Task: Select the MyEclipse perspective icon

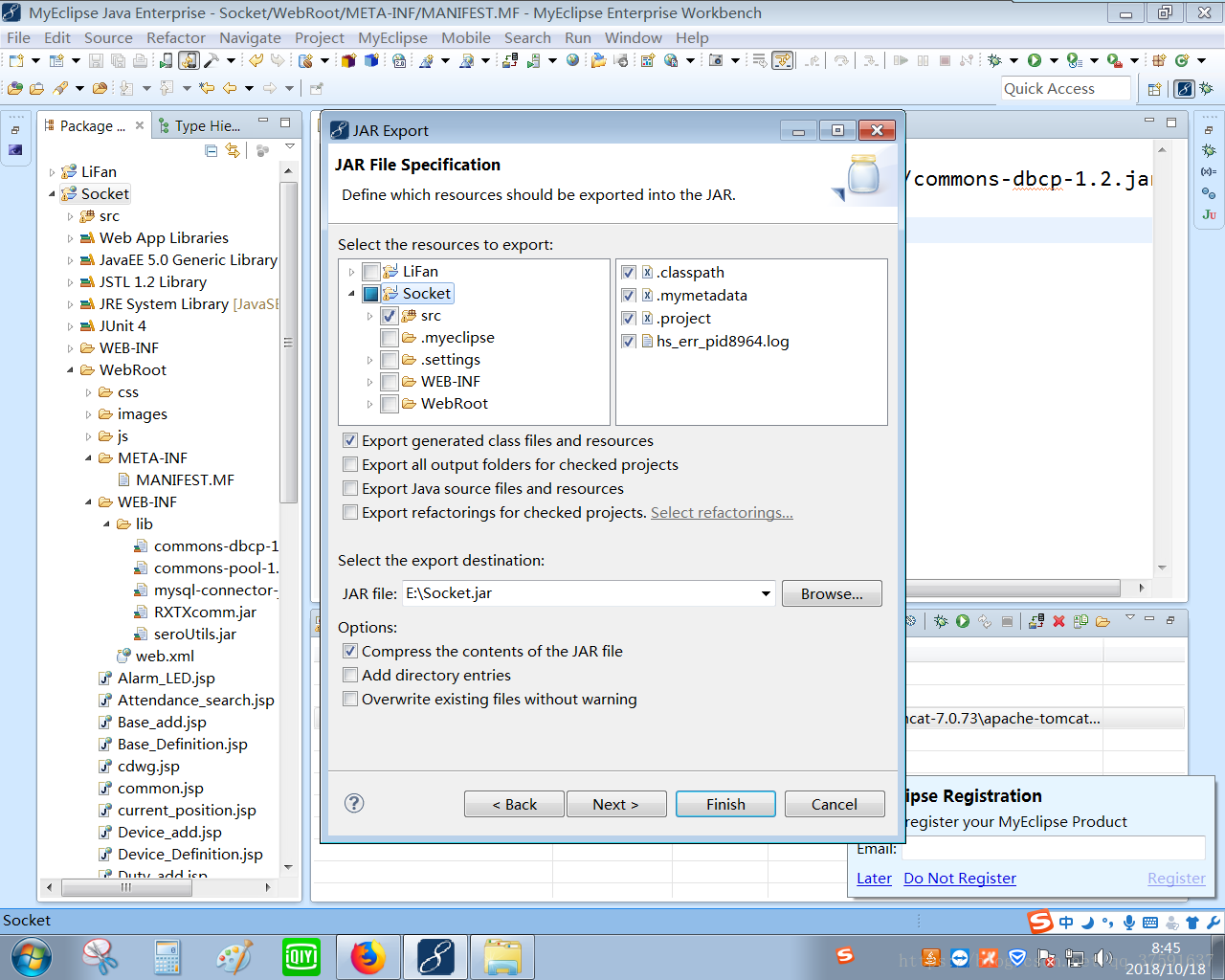Action: [x=1185, y=88]
